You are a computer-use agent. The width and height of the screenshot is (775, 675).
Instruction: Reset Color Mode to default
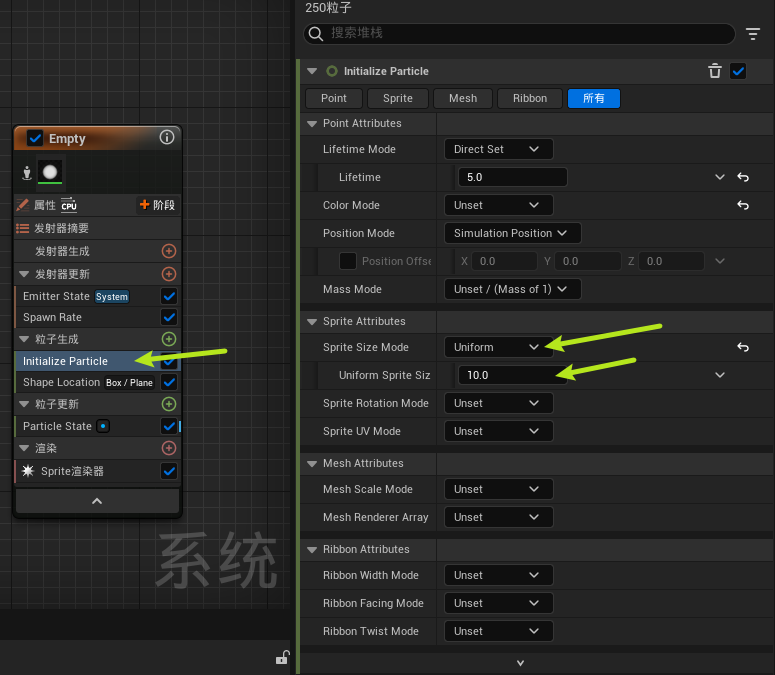pyautogui.click(x=743, y=205)
